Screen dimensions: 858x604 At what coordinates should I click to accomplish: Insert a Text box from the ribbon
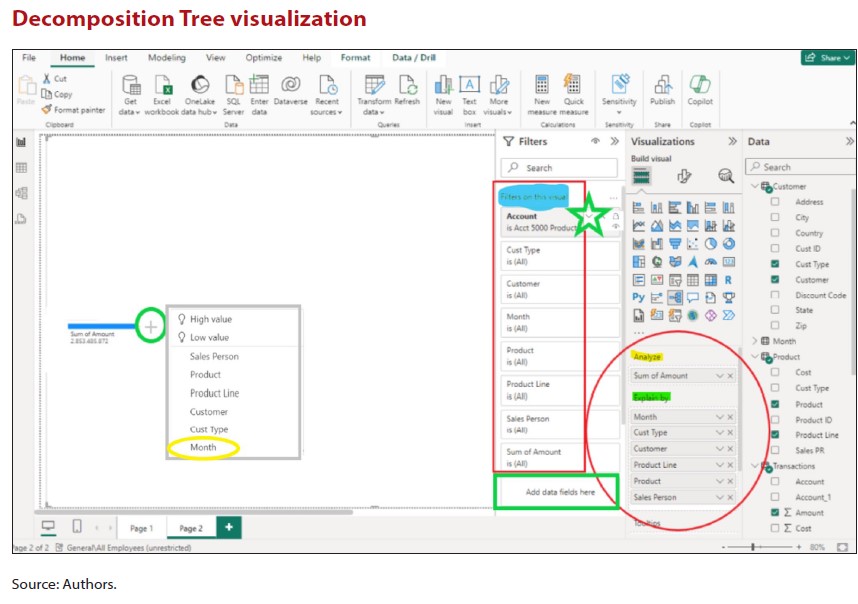pos(469,85)
